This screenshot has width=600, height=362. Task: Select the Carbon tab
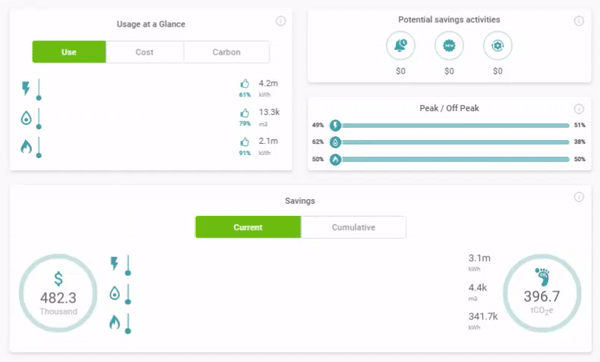click(x=227, y=52)
